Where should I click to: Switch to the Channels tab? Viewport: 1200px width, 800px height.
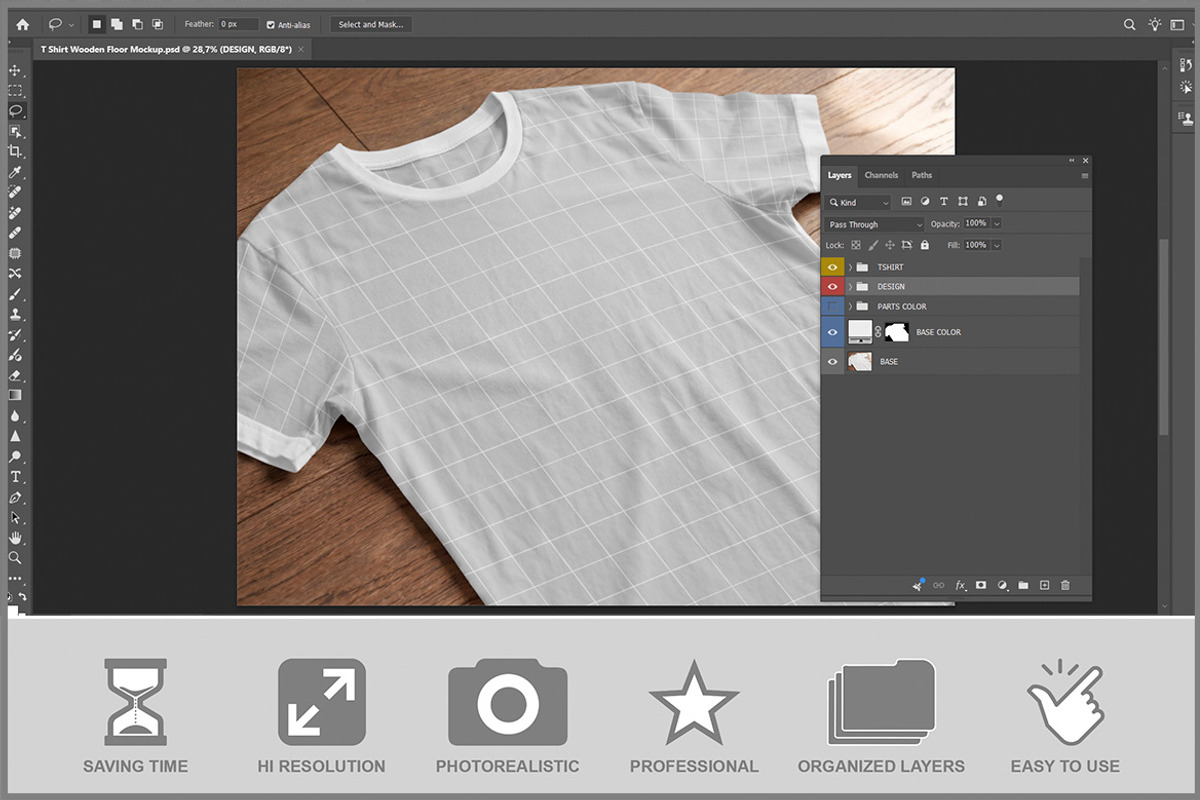pyautogui.click(x=881, y=175)
